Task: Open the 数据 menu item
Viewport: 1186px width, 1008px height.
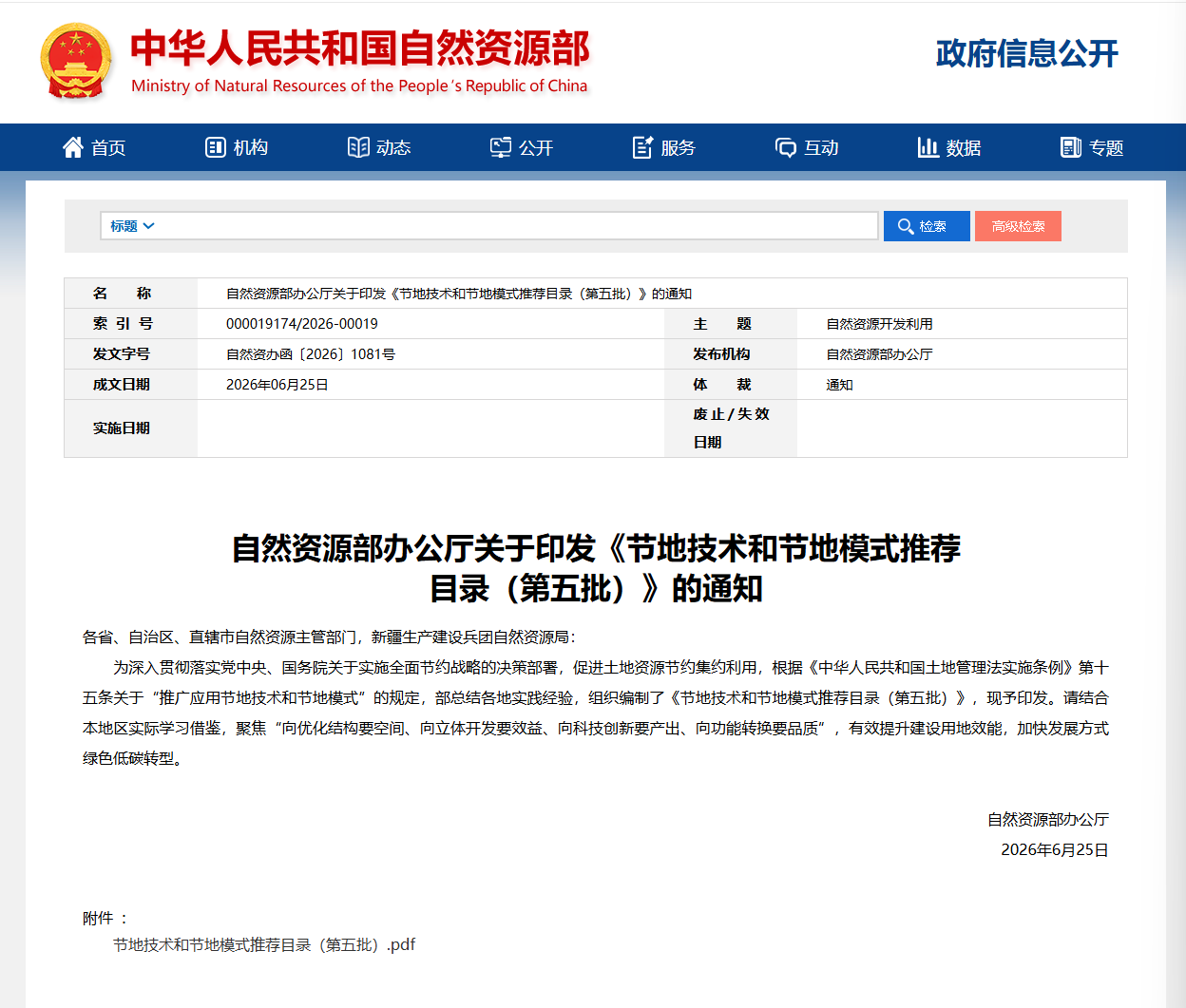Action: (x=949, y=147)
